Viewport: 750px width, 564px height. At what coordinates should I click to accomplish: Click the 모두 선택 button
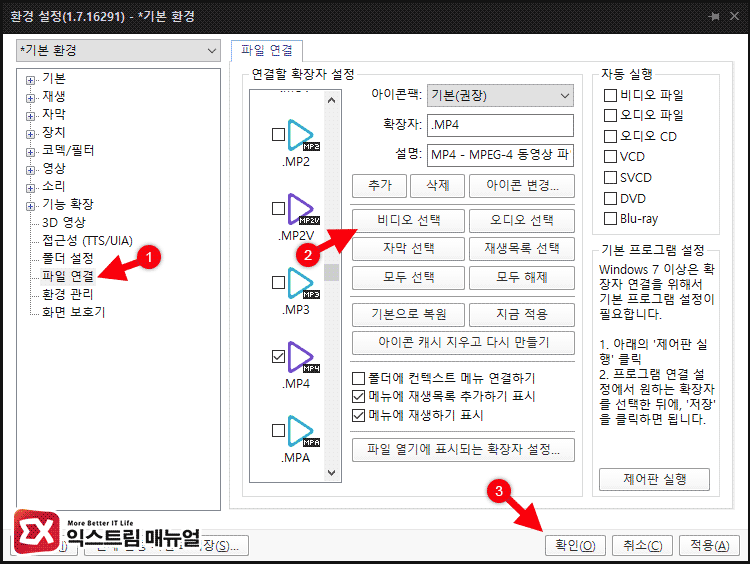408,277
